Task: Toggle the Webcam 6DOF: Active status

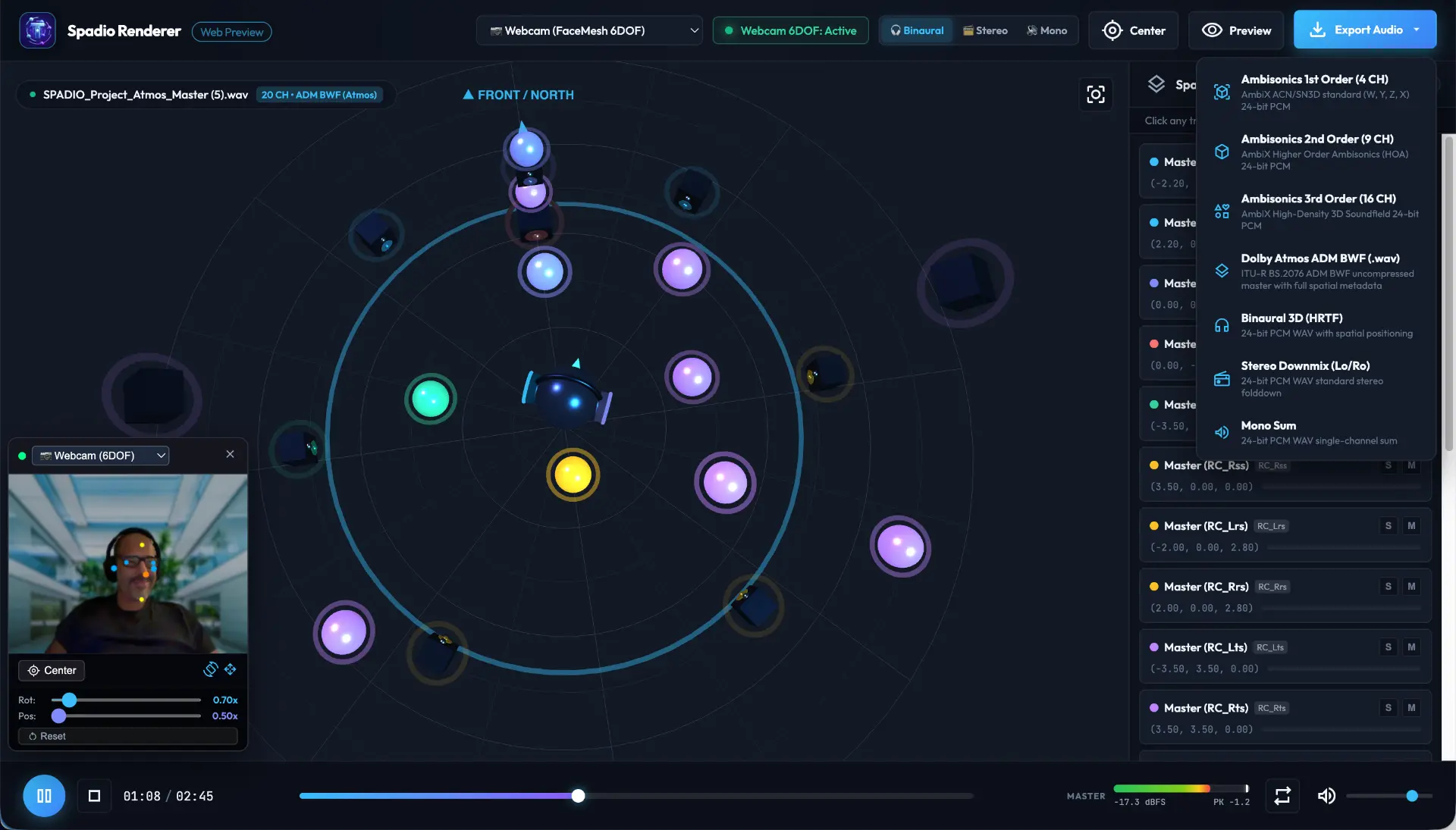Action: coord(790,30)
